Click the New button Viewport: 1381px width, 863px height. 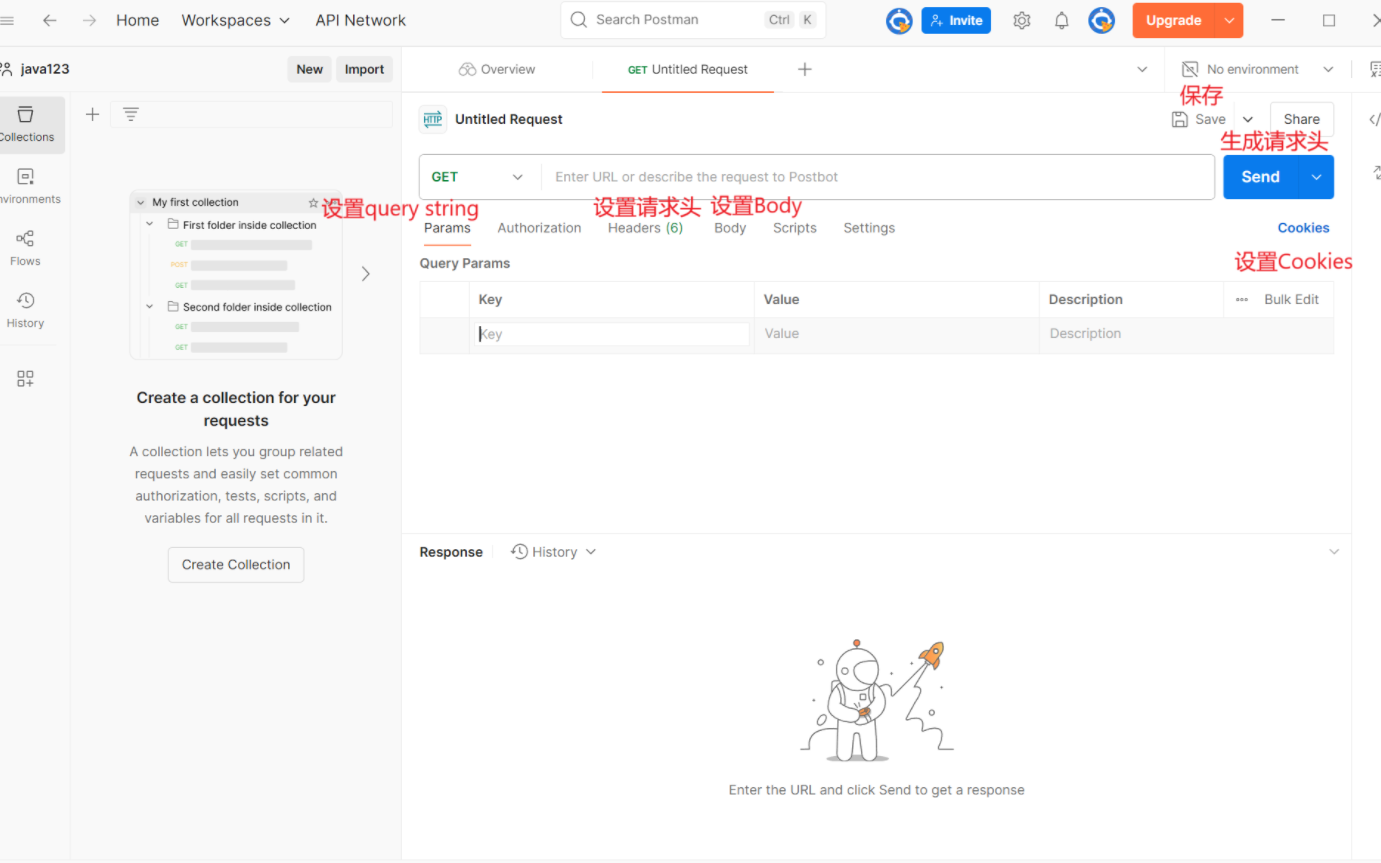tap(310, 69)
